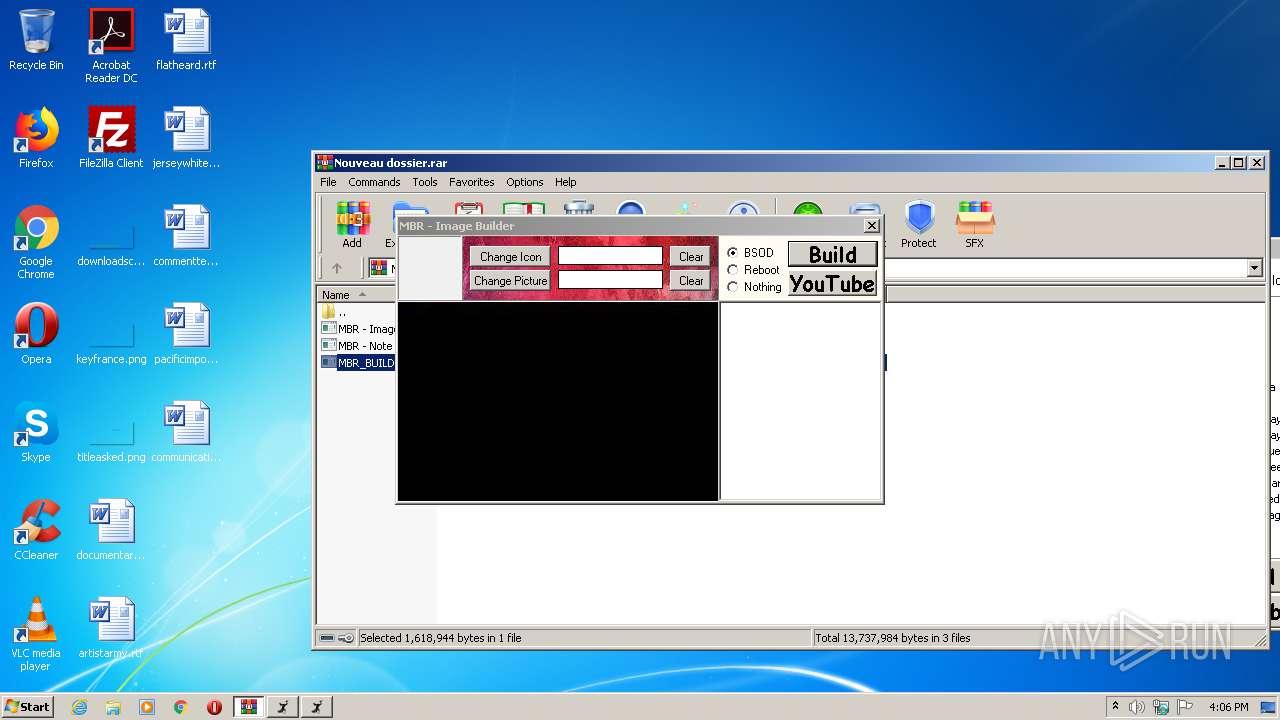1280x720 pixels.
Task: Open the downloadsc desktop file
Action: 111,242
